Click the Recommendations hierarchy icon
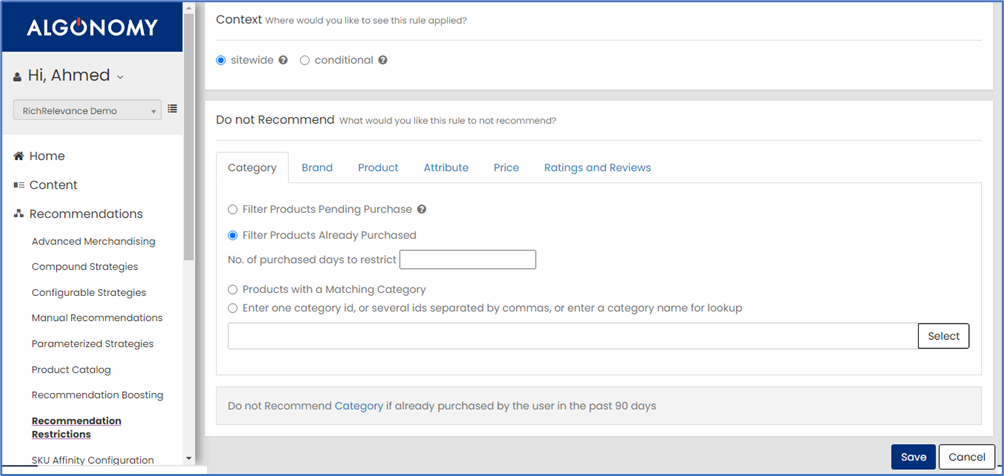The image size is (1004, 476). (18, 214)
